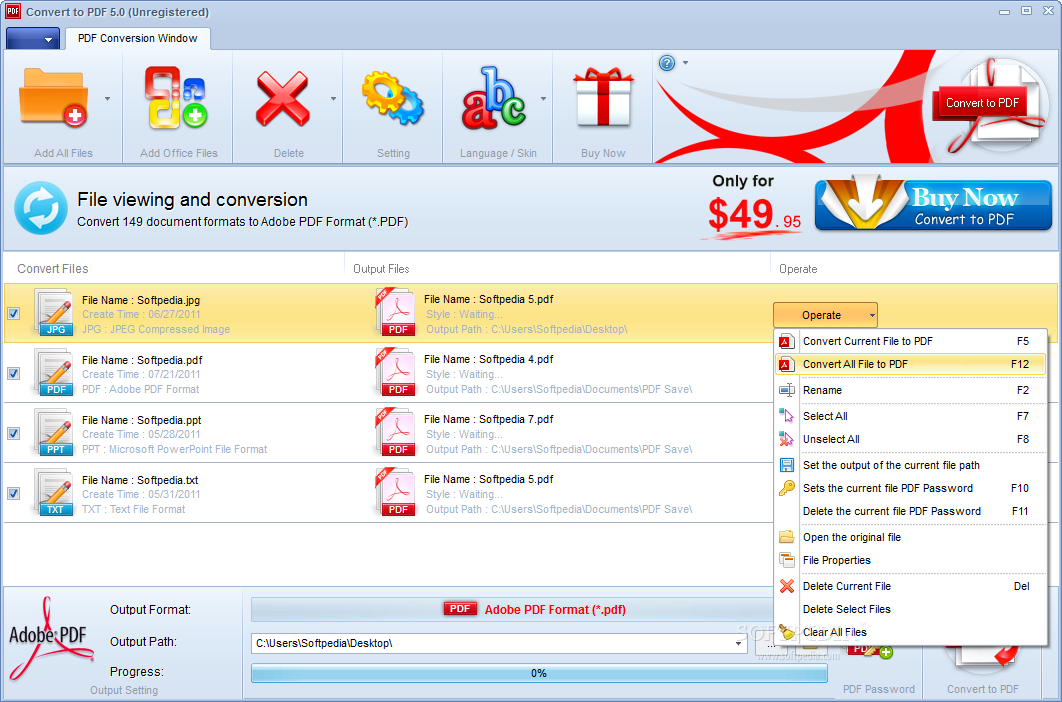Open the Delete dropdown arrow

click(333, 99)
